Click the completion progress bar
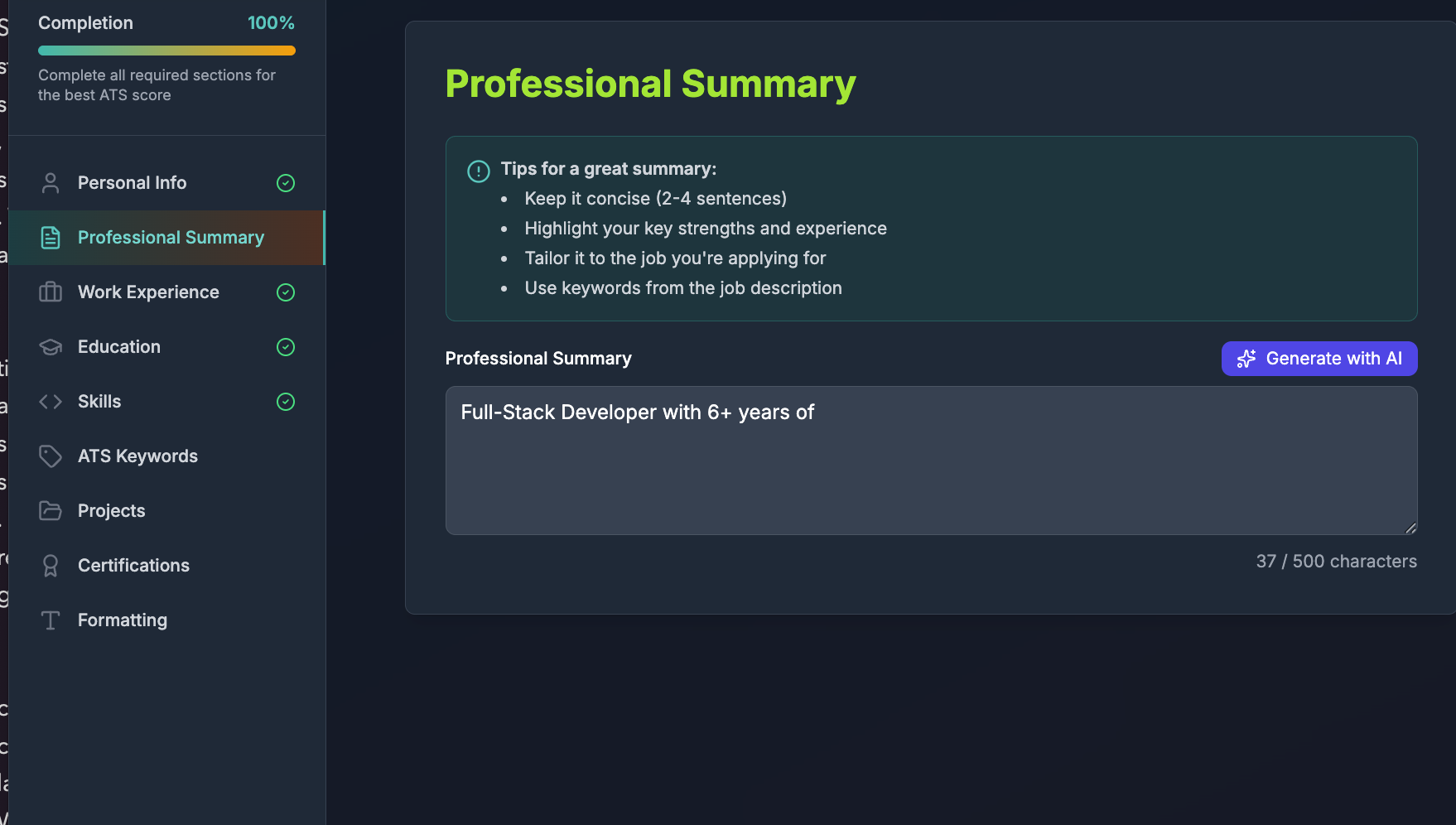 coord(166,50)
